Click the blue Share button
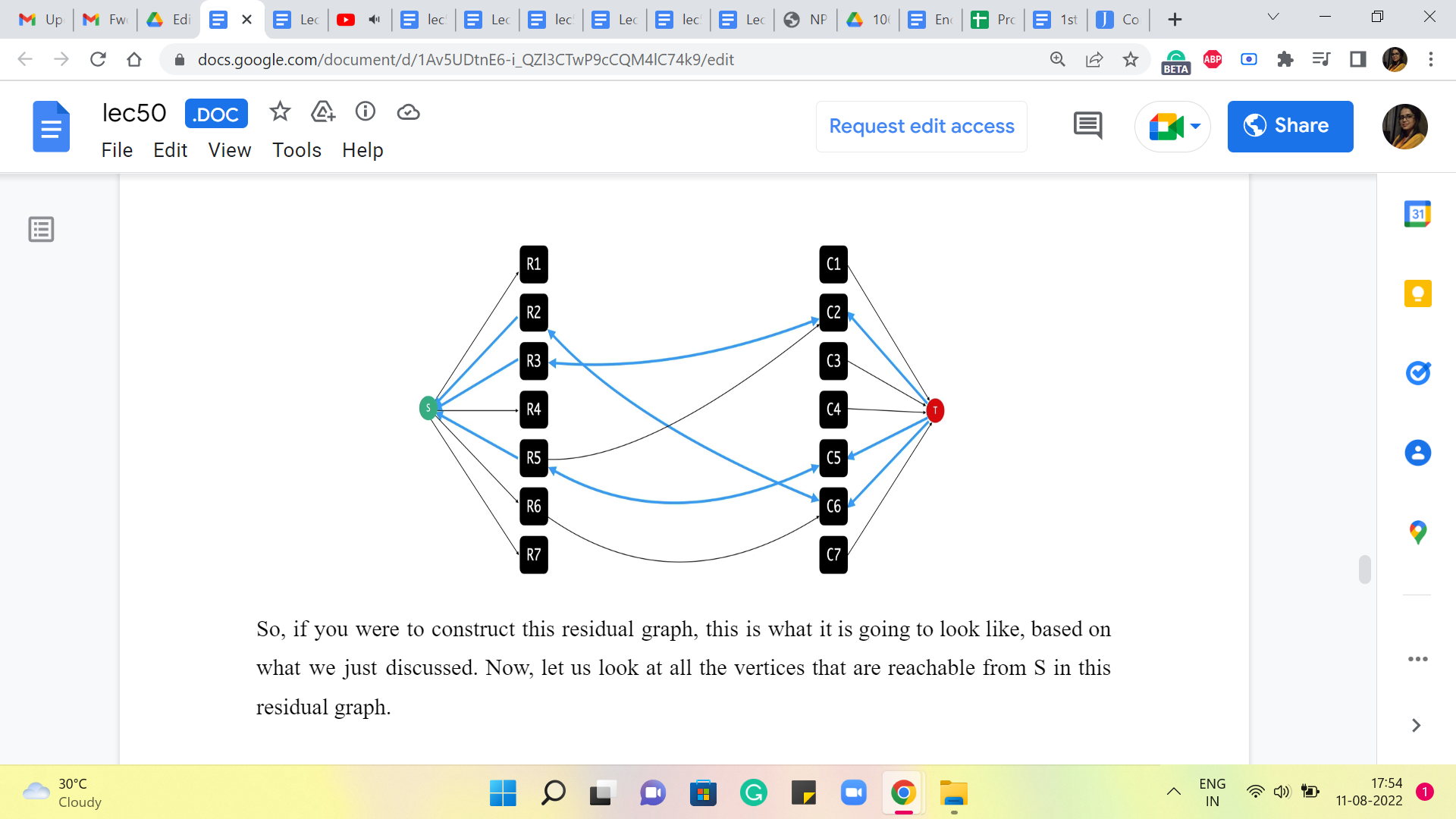Screen dimensions: 1456x819 tap(1290, 126)
